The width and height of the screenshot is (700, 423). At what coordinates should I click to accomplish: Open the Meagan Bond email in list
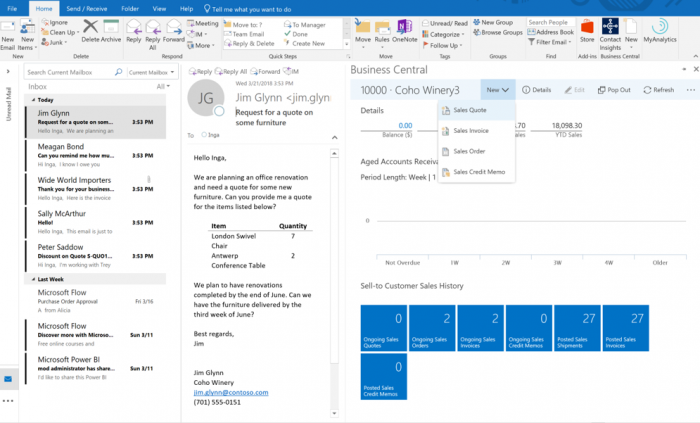click(x=96, y=155)
